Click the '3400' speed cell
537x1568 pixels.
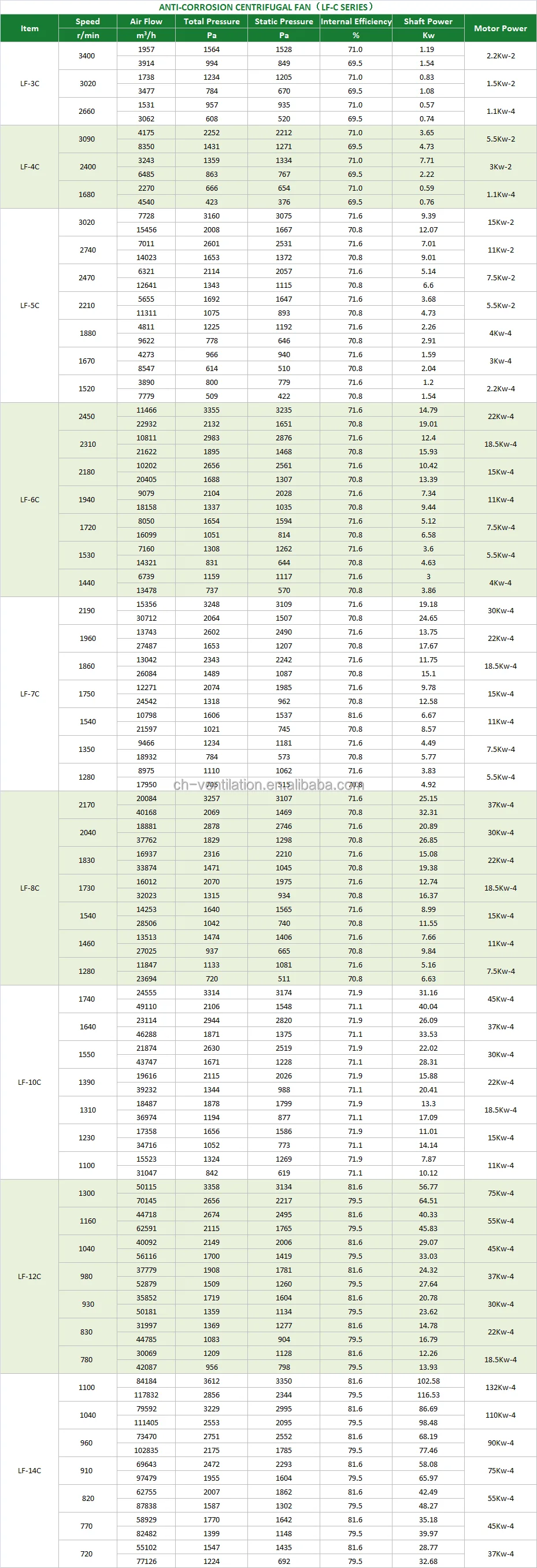click(x=87, y=56)
